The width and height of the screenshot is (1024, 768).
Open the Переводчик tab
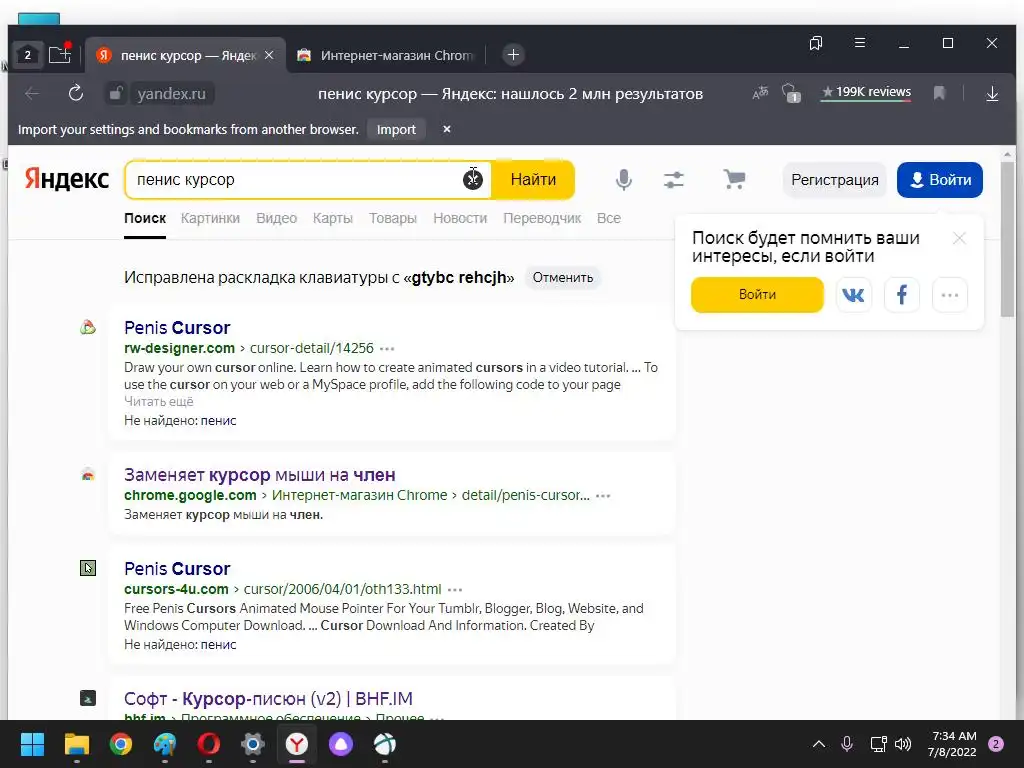click(542, 218)
